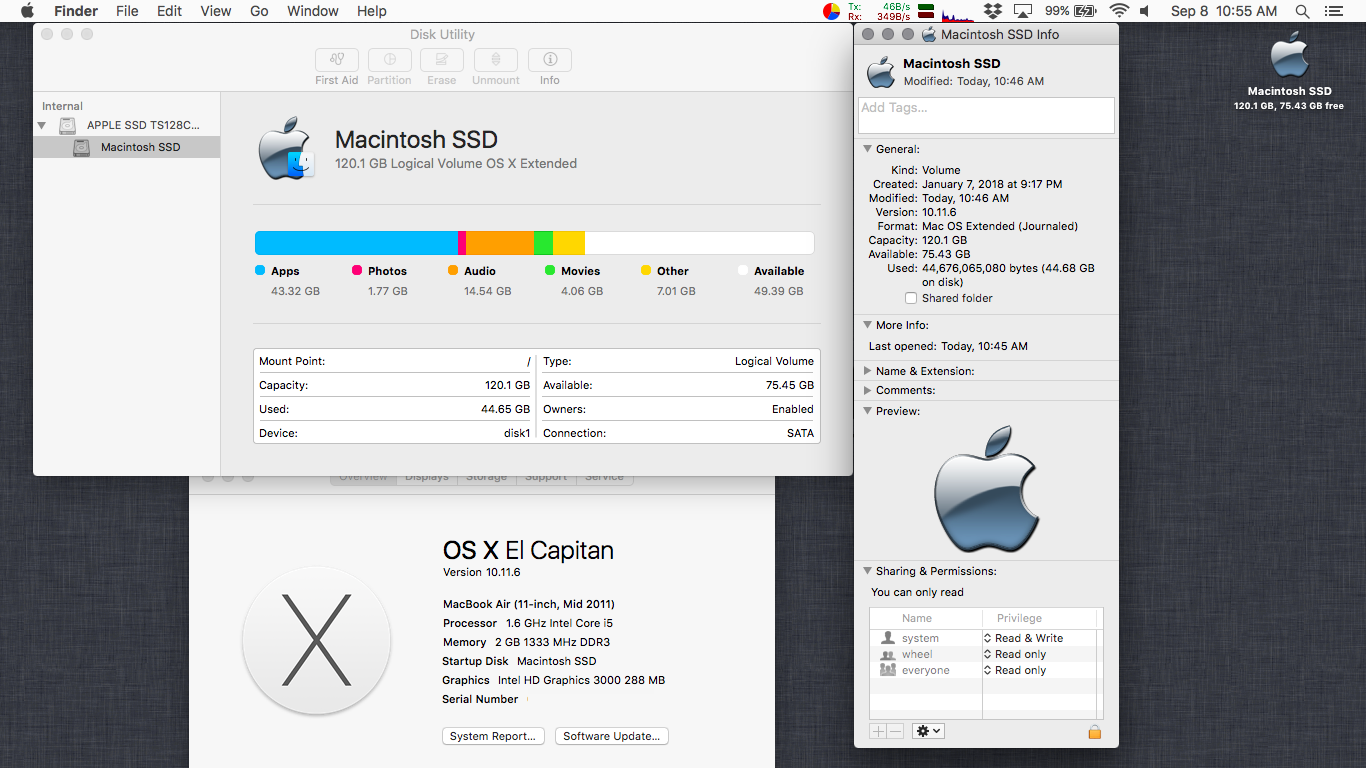1366x768 pixels.
Task: Select Macintosh SSD volume in sidebar
Action: [x=127, y=147]
